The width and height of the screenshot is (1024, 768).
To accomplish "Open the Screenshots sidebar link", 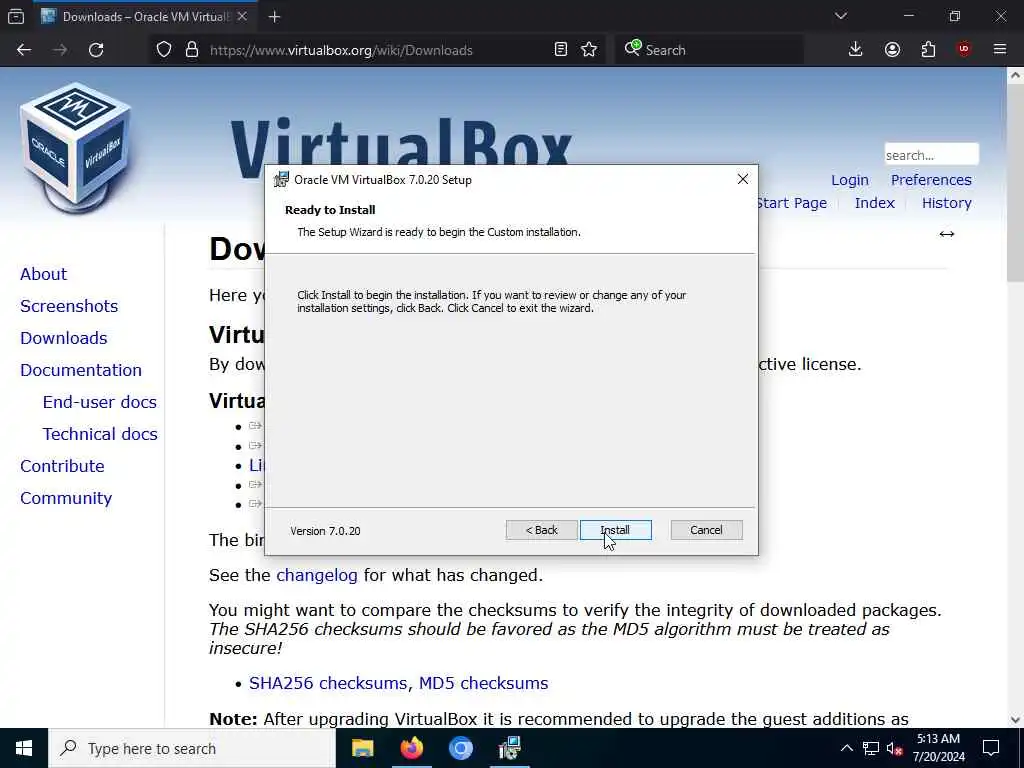I will click(x=69, y=306).
